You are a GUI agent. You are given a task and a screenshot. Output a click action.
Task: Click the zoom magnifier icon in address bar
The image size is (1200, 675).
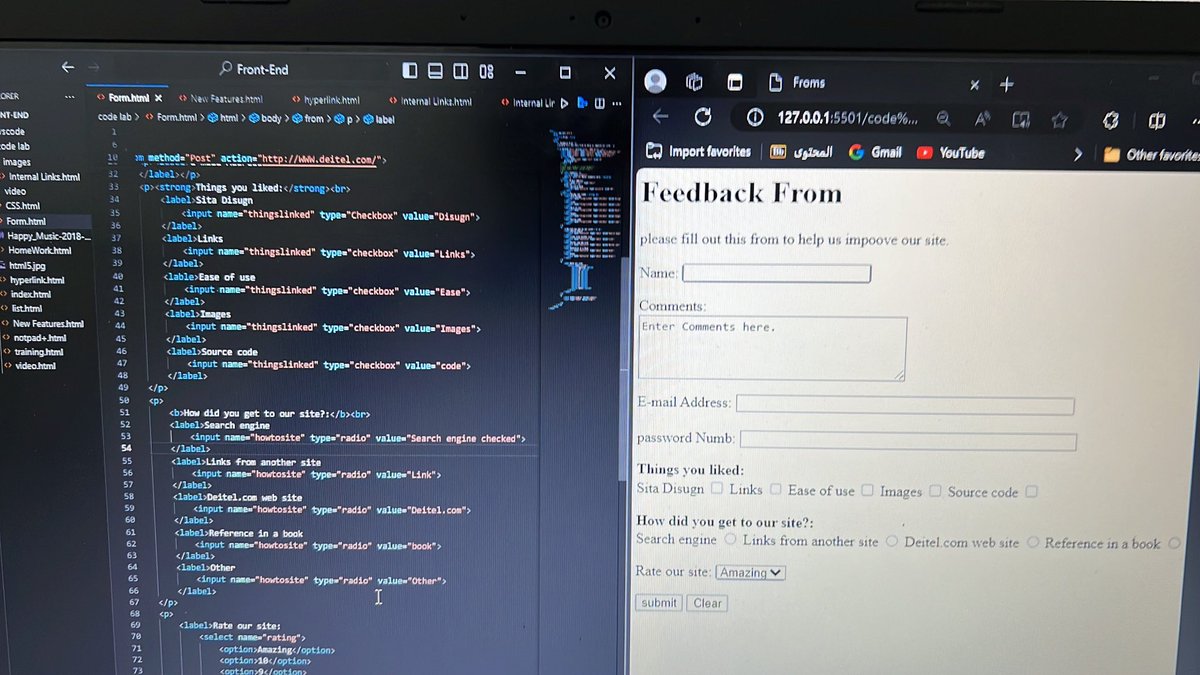pos(943,119)
